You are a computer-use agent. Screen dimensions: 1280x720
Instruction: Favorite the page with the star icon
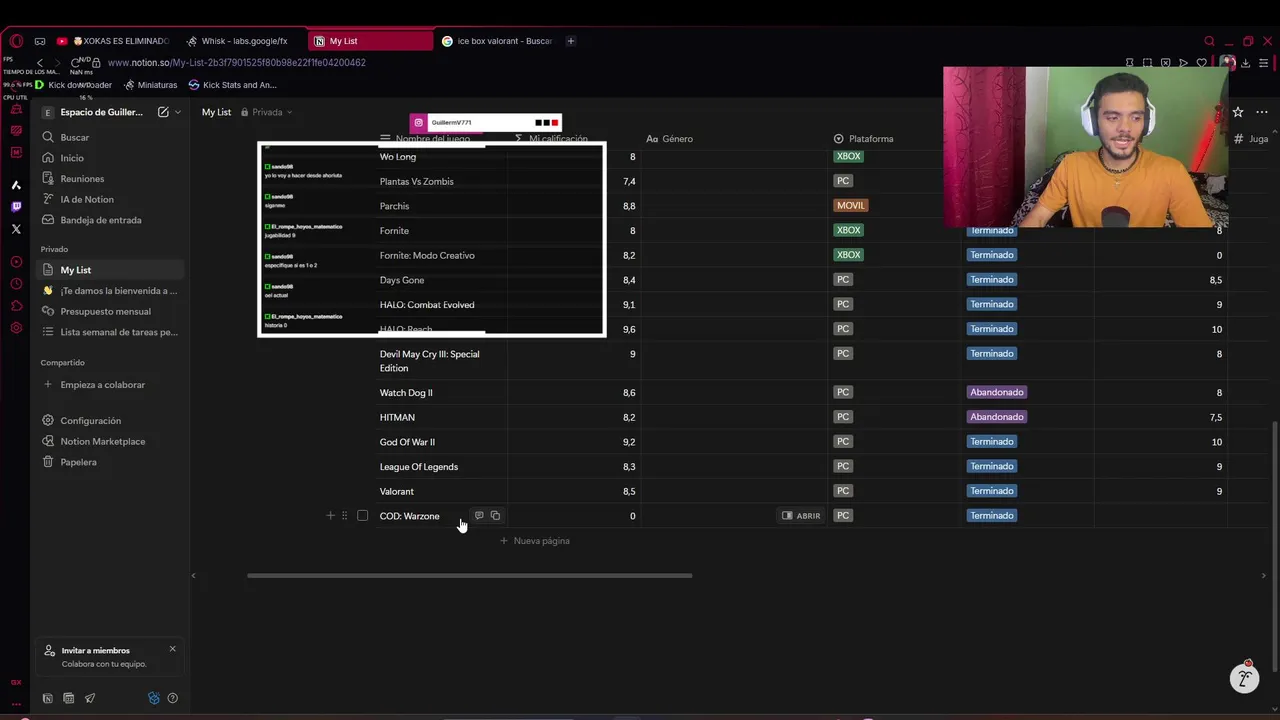tap(1238, 112)
